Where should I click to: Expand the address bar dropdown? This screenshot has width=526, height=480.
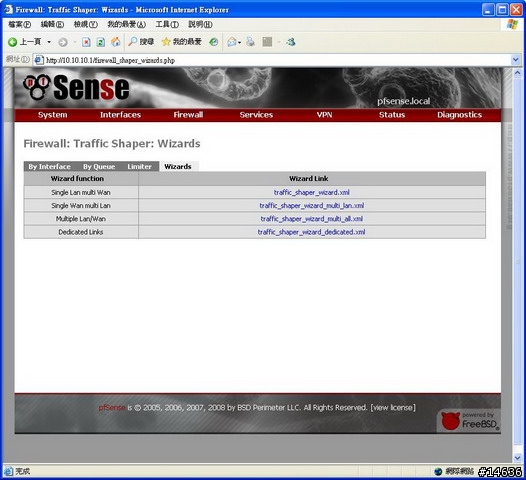point(516,60)
